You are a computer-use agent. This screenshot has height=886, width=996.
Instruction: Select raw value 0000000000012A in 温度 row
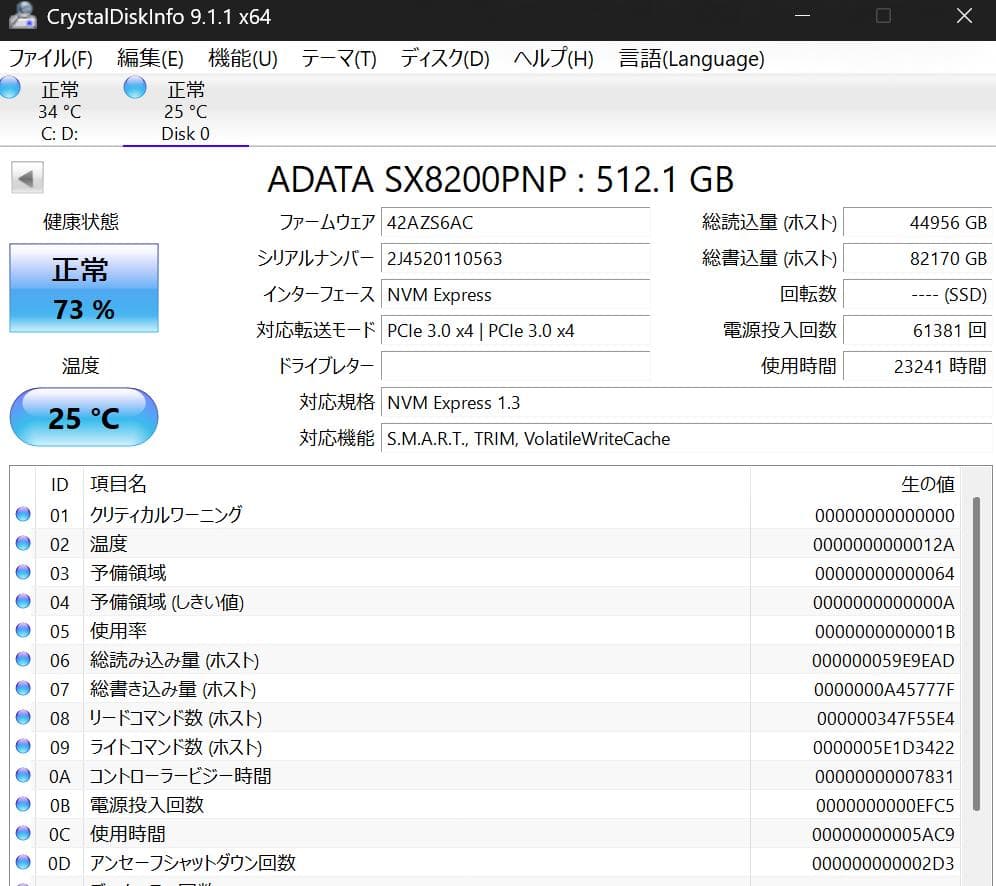coord(884,544)
